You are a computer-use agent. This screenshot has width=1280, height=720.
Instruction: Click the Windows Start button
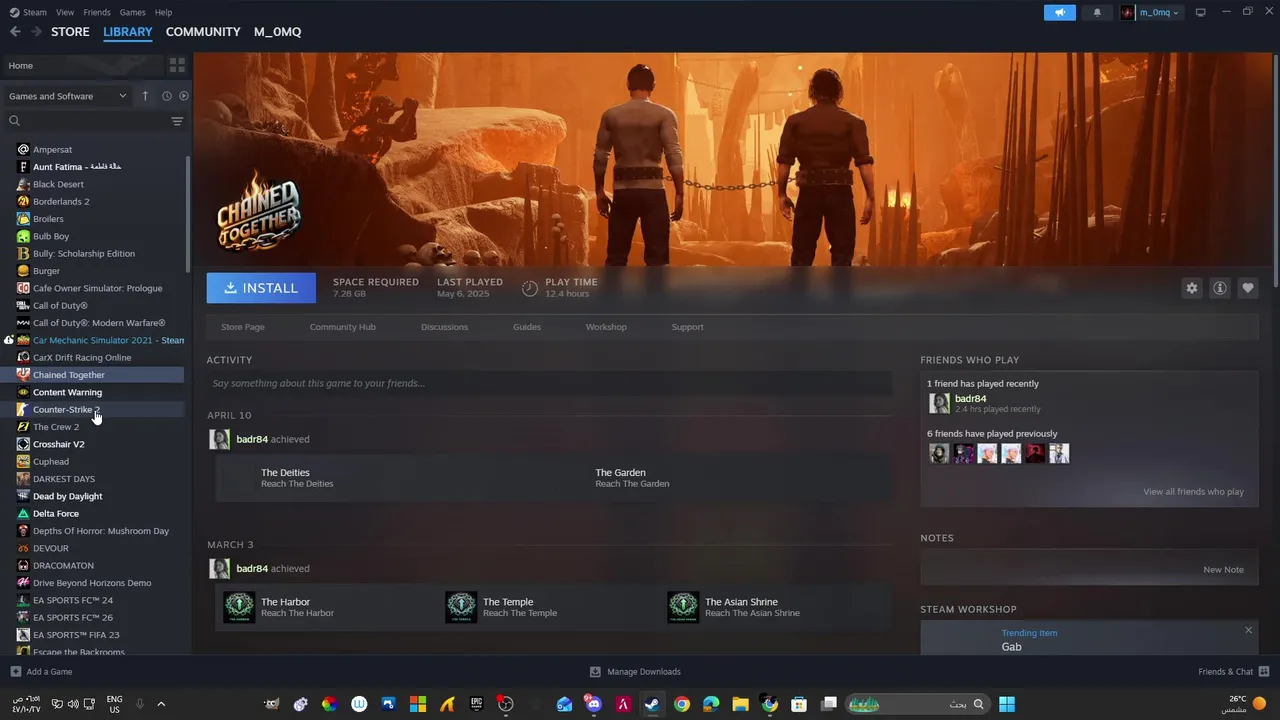point(1007,704)
